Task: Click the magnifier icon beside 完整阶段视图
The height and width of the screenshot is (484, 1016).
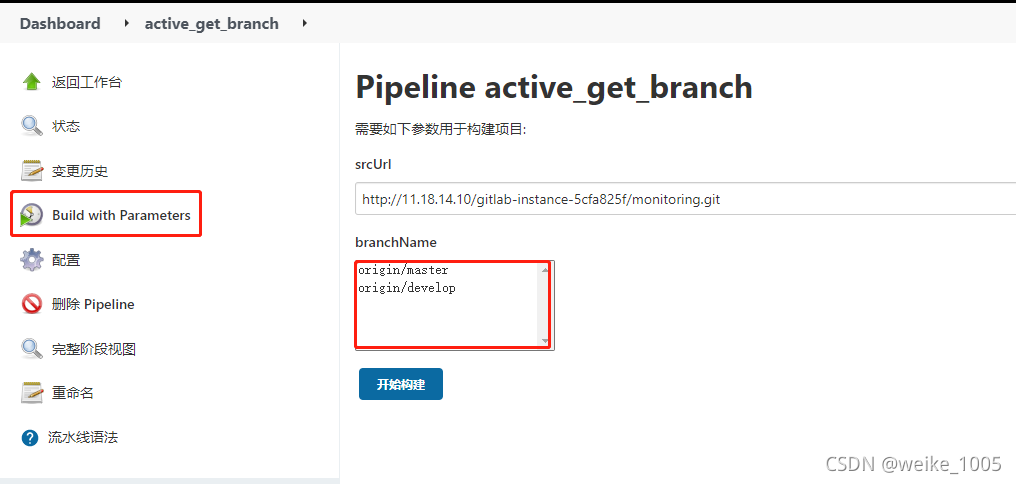Action: pos(32,349)
